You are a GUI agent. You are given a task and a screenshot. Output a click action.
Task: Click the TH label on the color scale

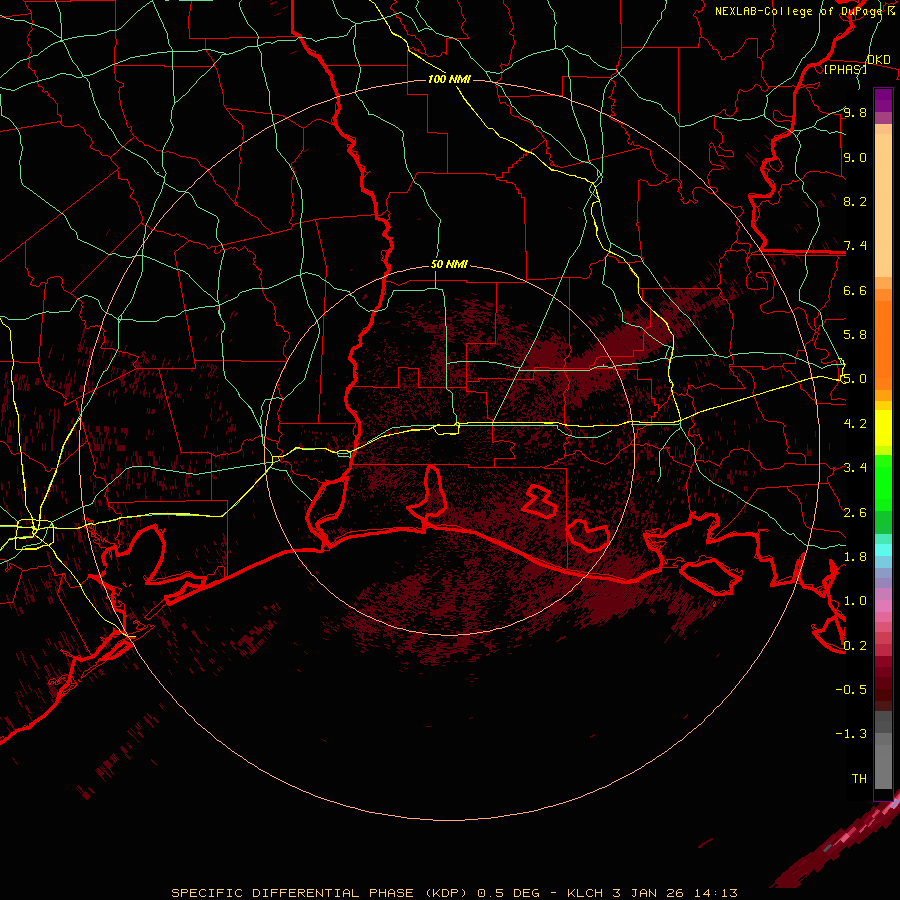point(859,779)
